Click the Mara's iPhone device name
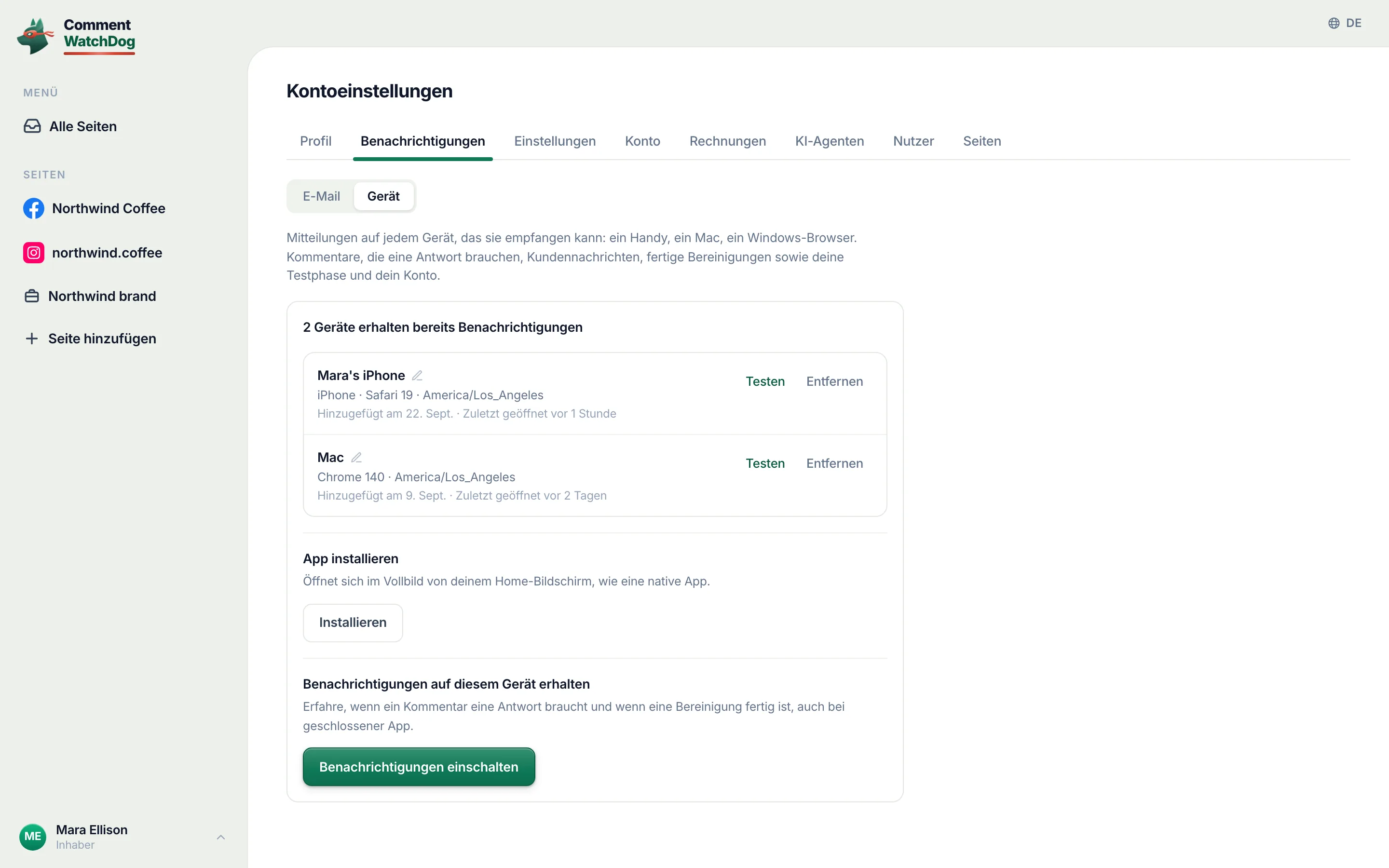Screen dimensions: 1389x868 tap(361, 376)
